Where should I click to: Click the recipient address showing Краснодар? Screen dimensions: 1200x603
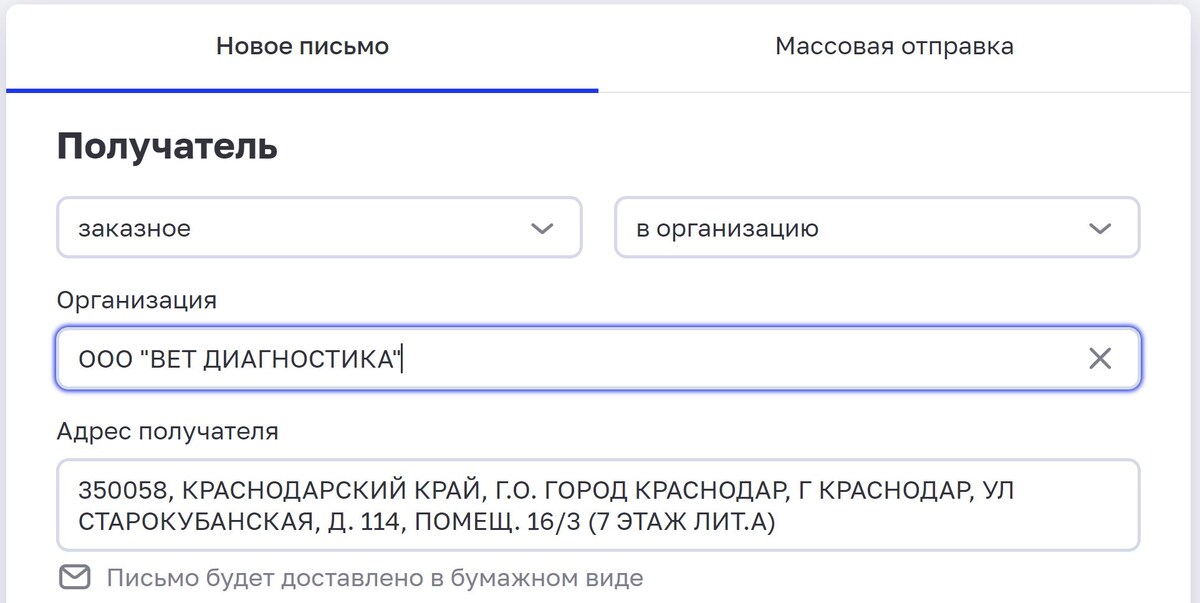tap(598, 505)
